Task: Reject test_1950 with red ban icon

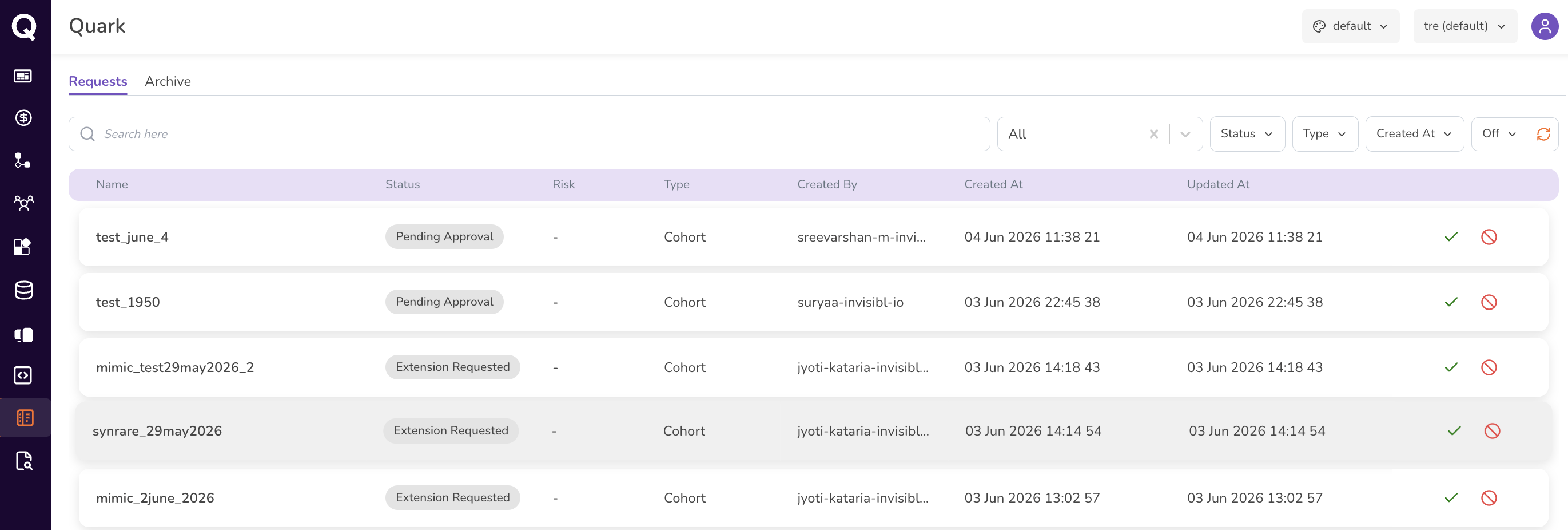Action: [x=1489, y=302]
